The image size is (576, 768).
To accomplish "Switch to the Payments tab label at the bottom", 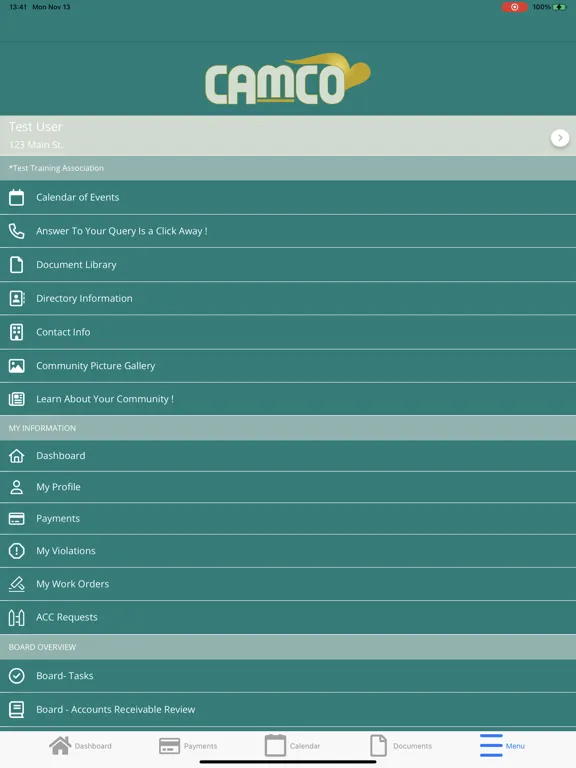I will (x=200, y=746).
